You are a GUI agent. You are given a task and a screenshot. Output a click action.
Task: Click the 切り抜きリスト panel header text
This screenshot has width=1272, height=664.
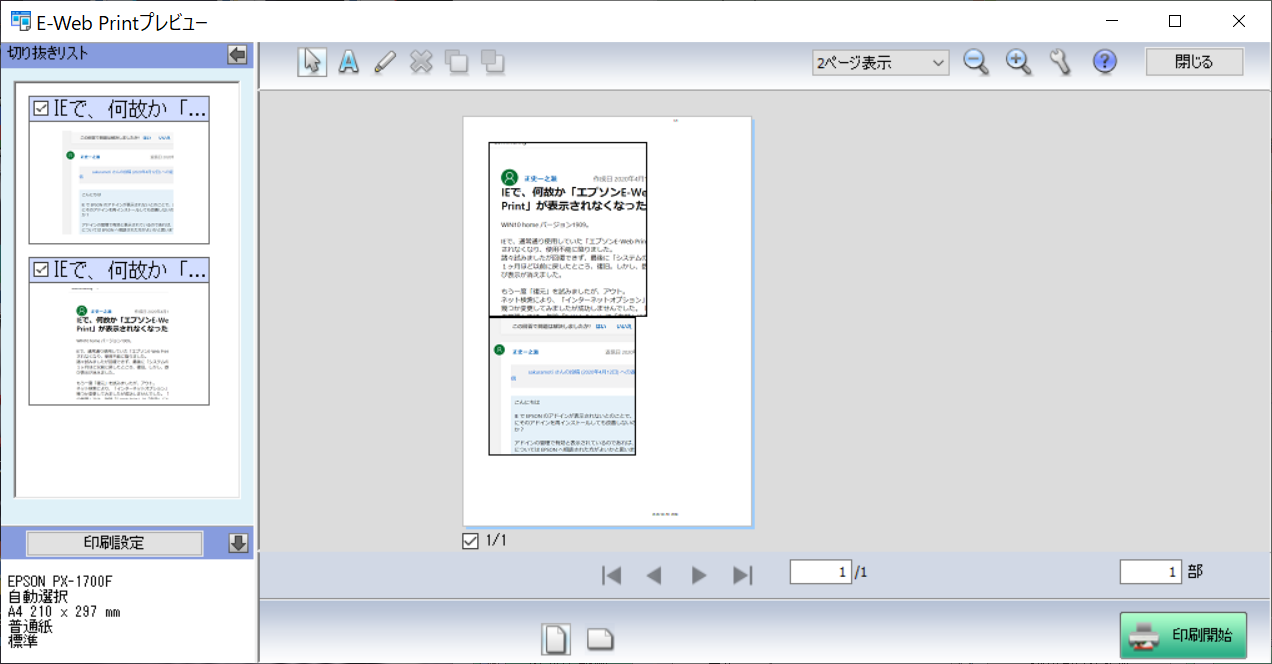(x=48, y=54)
